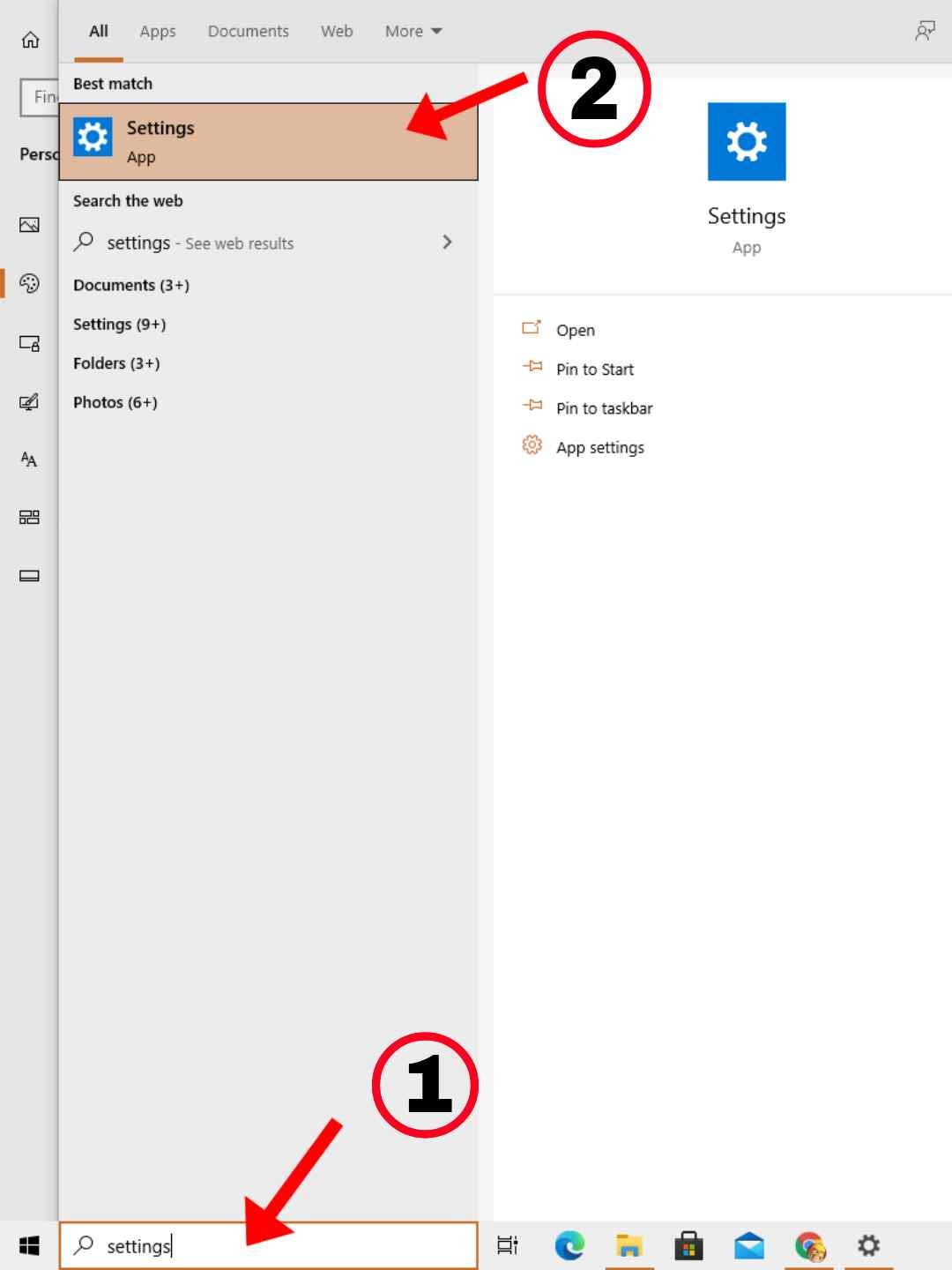Click the taskbar search box with settings
Screen dimensions: 952x1270
coord(268,1245)
